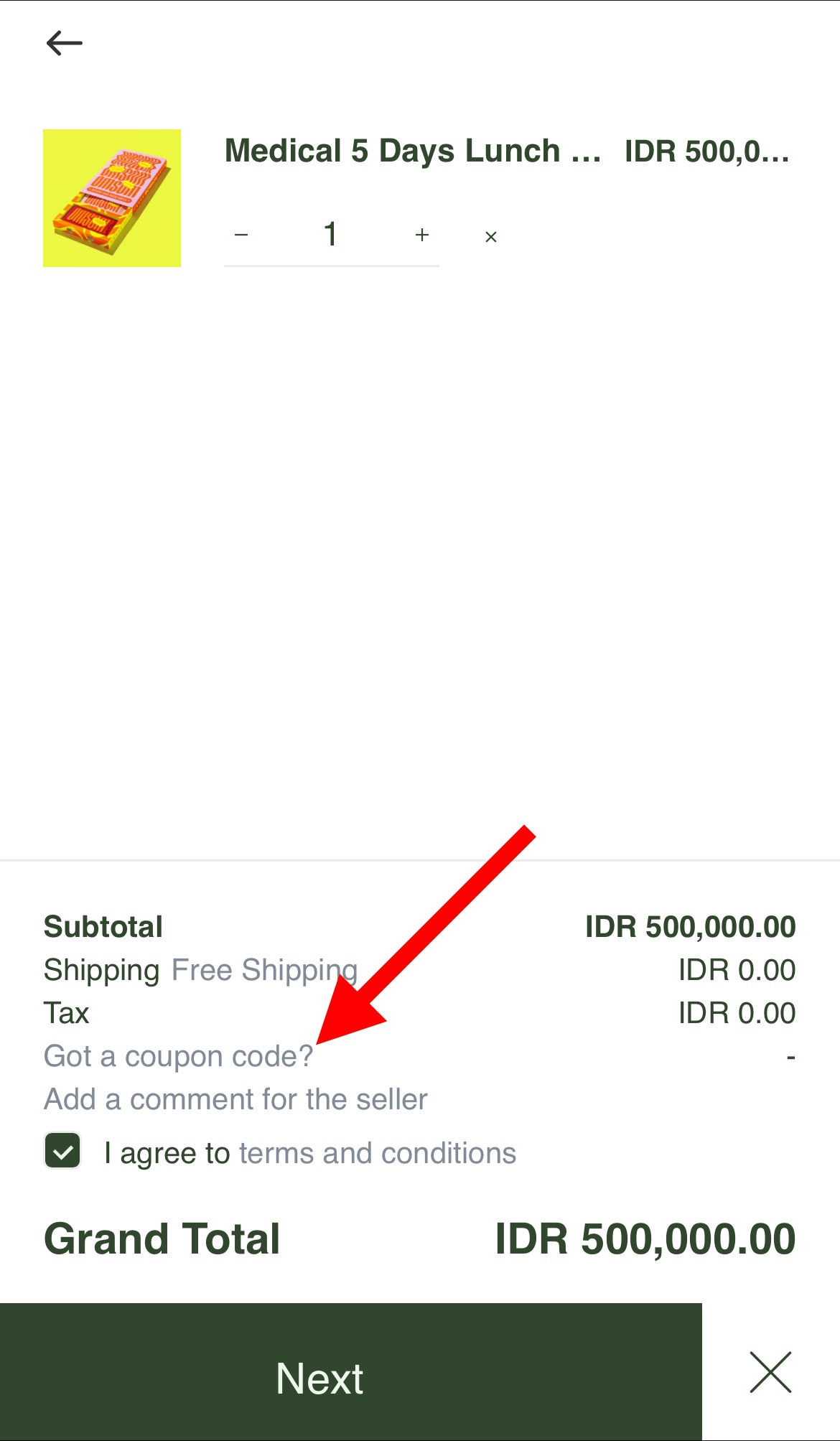Open the Free Shipping options
The image size is (840, 1441).
pyautogui.click(x=265, y=970)
